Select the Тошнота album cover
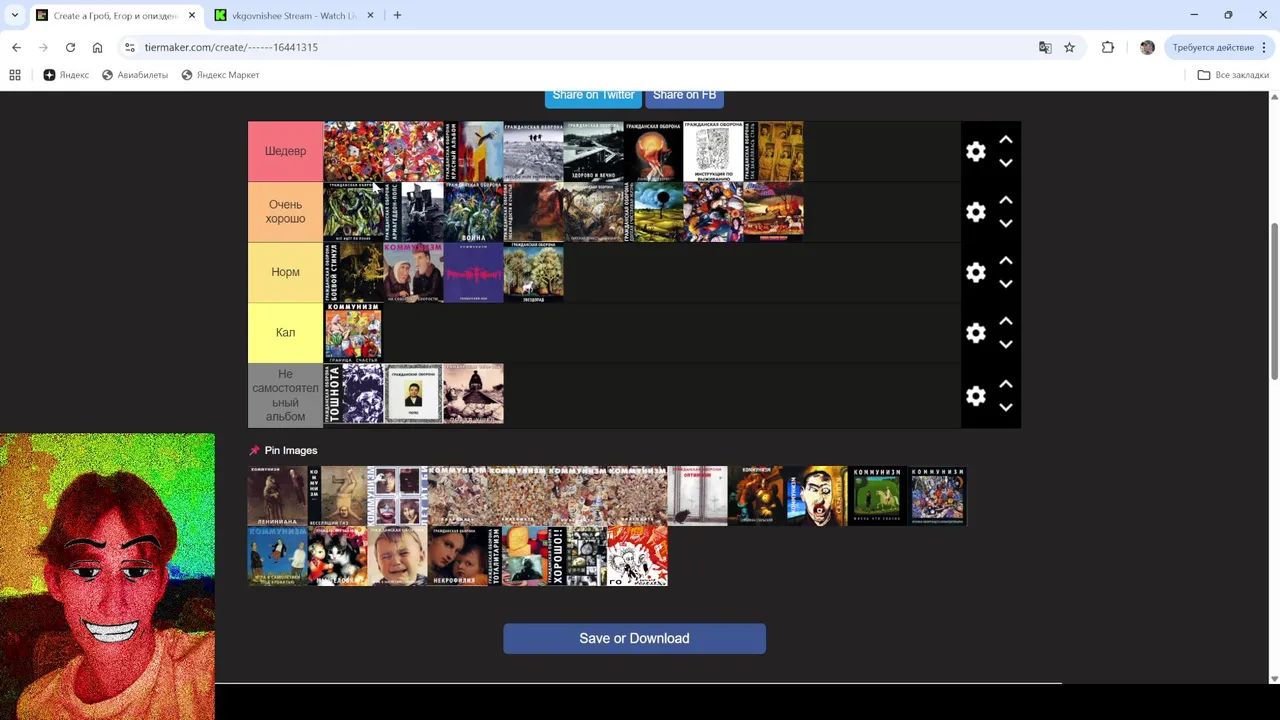1280x720 pixels. pos(353,394)
